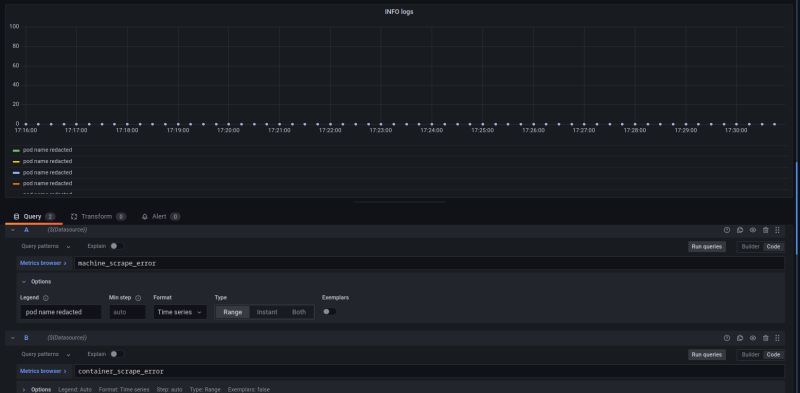This screenshot has width=800, height=393.
Task: Open the Format Time series dropdown
Action: point(180,312)
